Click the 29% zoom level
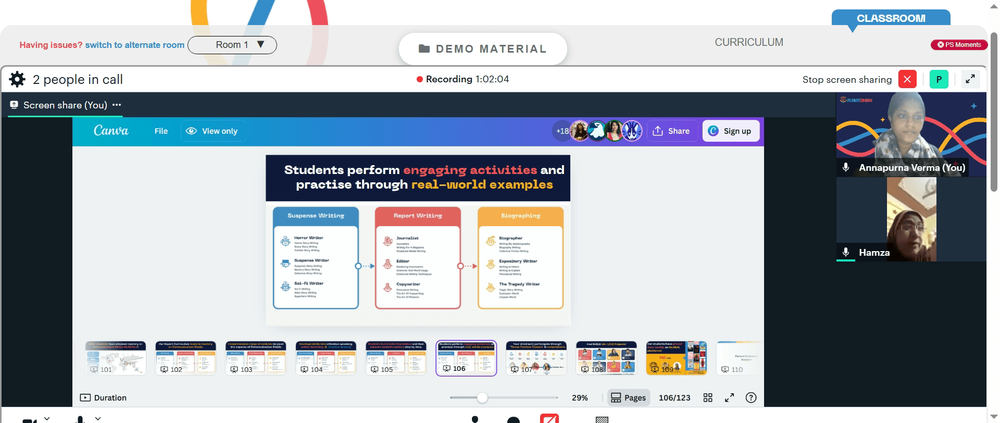1000x423 pixels. [580, 397]
